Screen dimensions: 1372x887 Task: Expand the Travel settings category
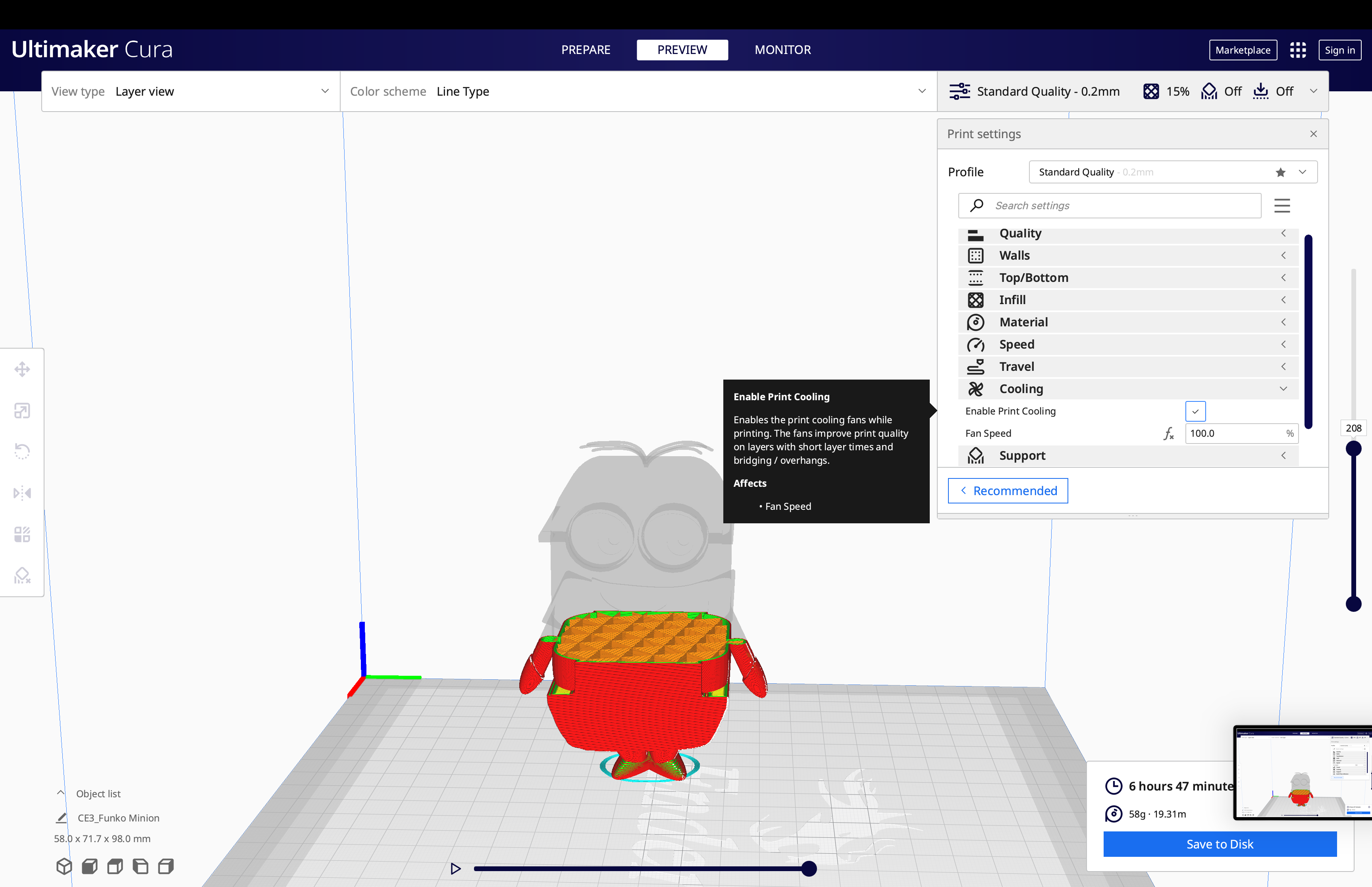pos(1128,366)
